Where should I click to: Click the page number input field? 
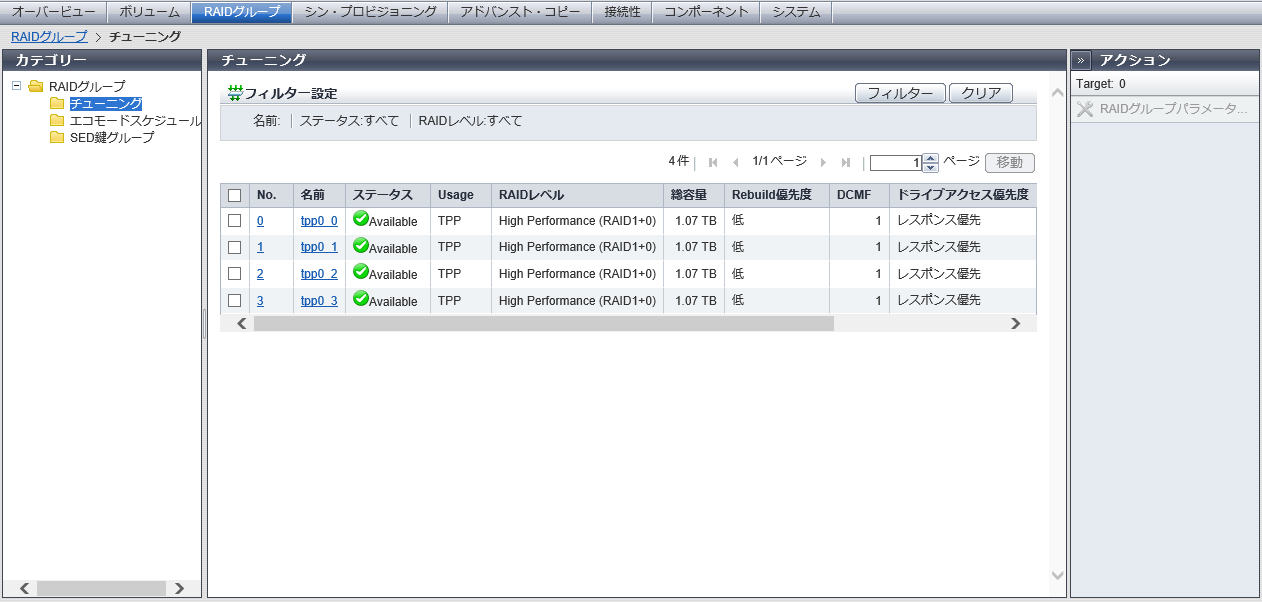click(x=895, y=163)
